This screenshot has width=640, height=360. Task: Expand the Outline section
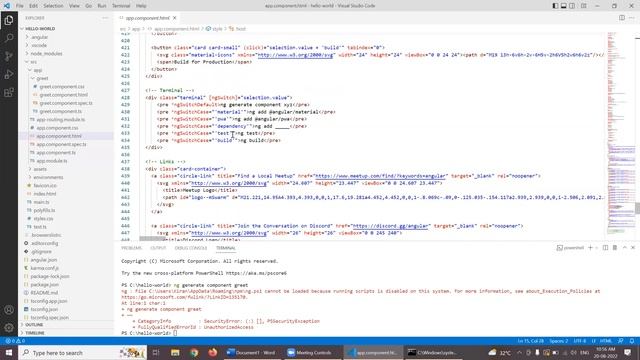[x=66, y=324]
